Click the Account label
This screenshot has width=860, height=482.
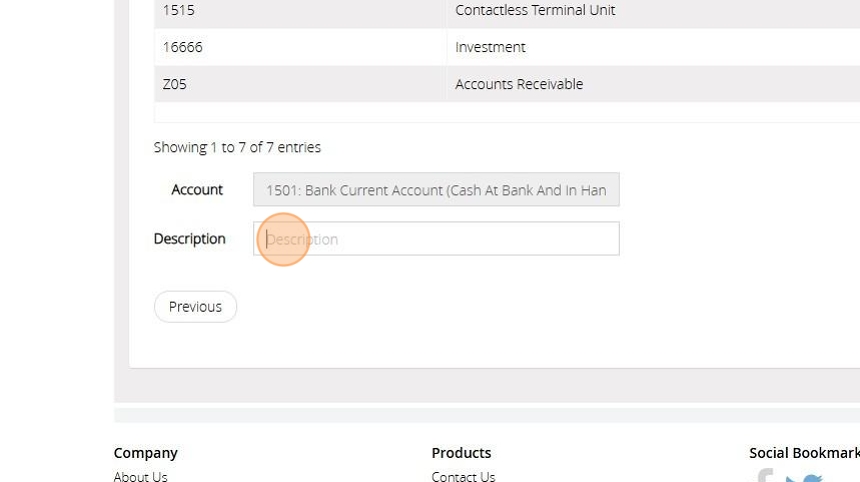point(197,190)
